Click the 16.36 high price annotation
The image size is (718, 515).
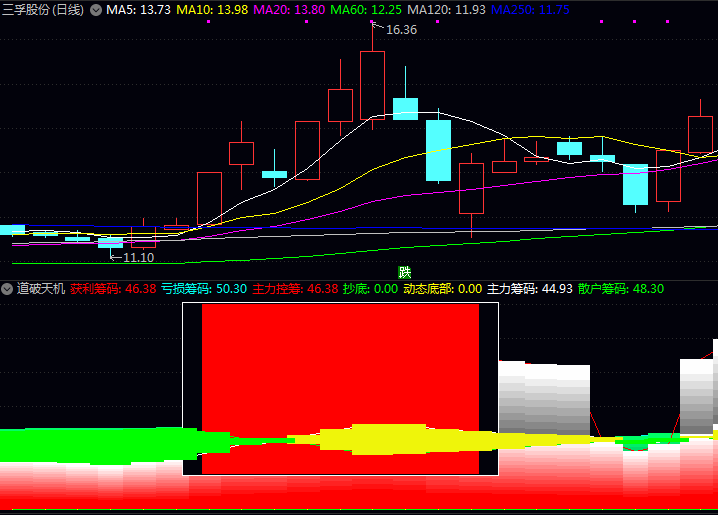click(x=401, y=30)
